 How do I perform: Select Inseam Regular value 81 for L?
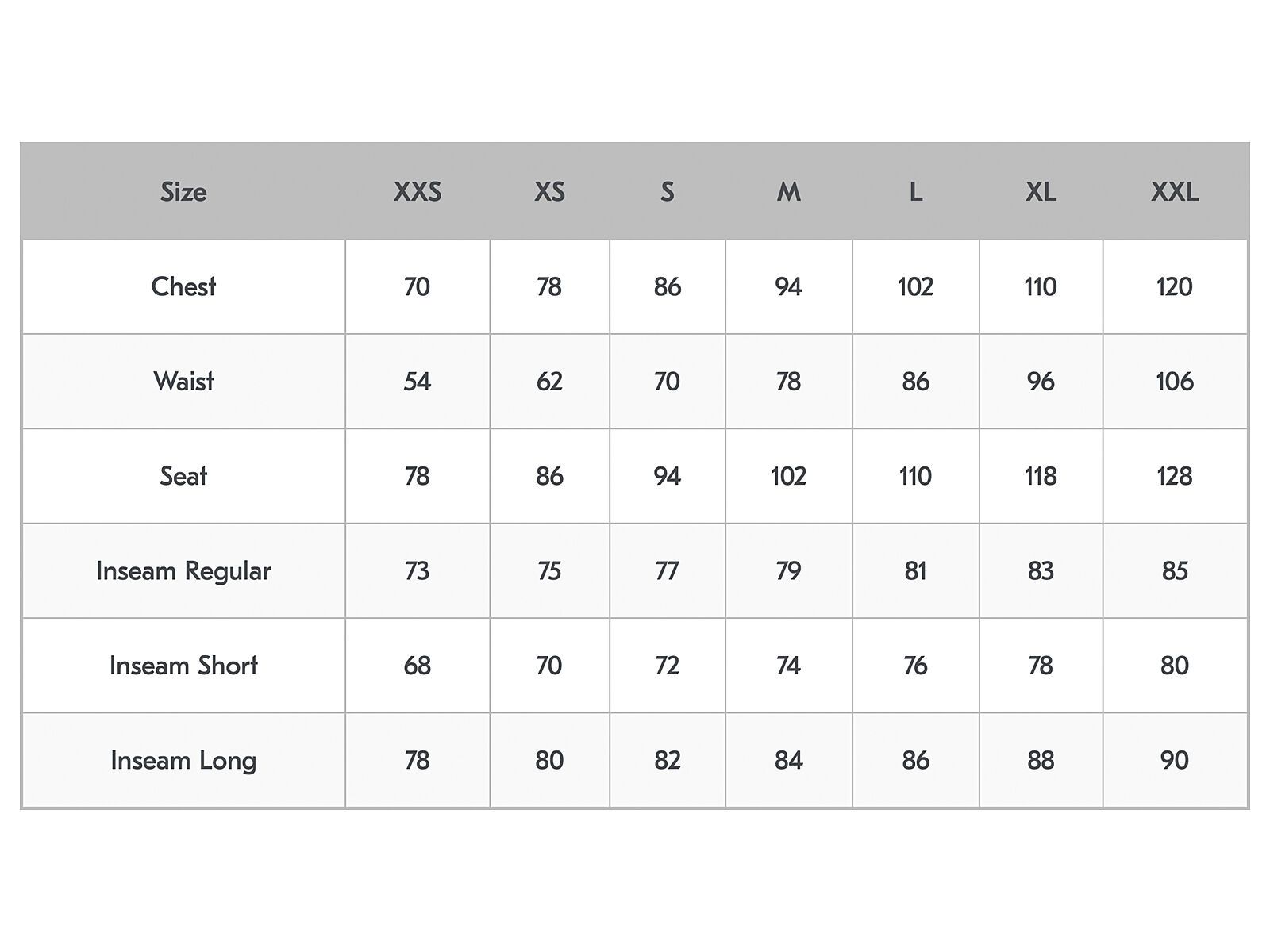pos(915,571)
